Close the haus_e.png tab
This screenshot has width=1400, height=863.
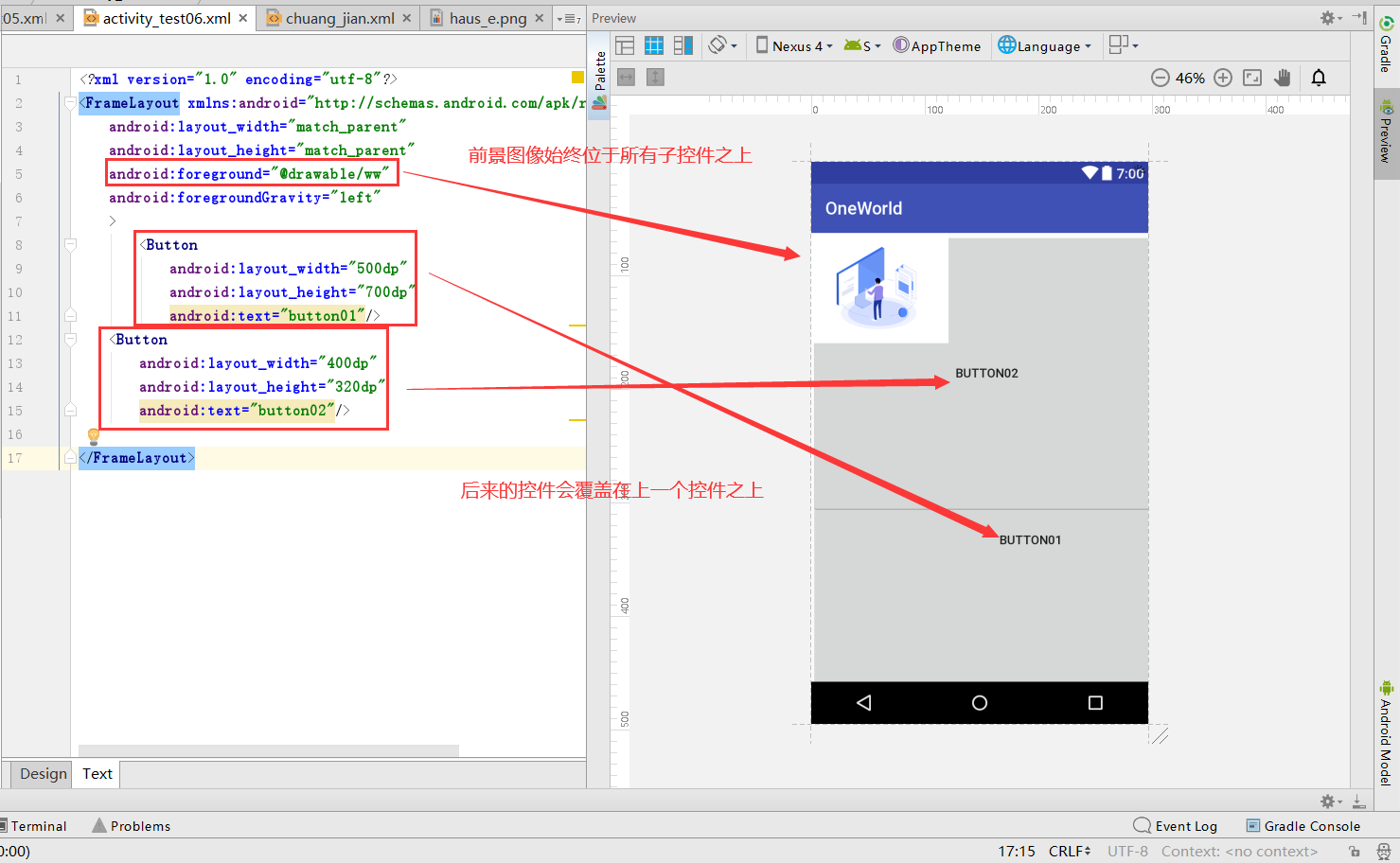coord(540,18)
